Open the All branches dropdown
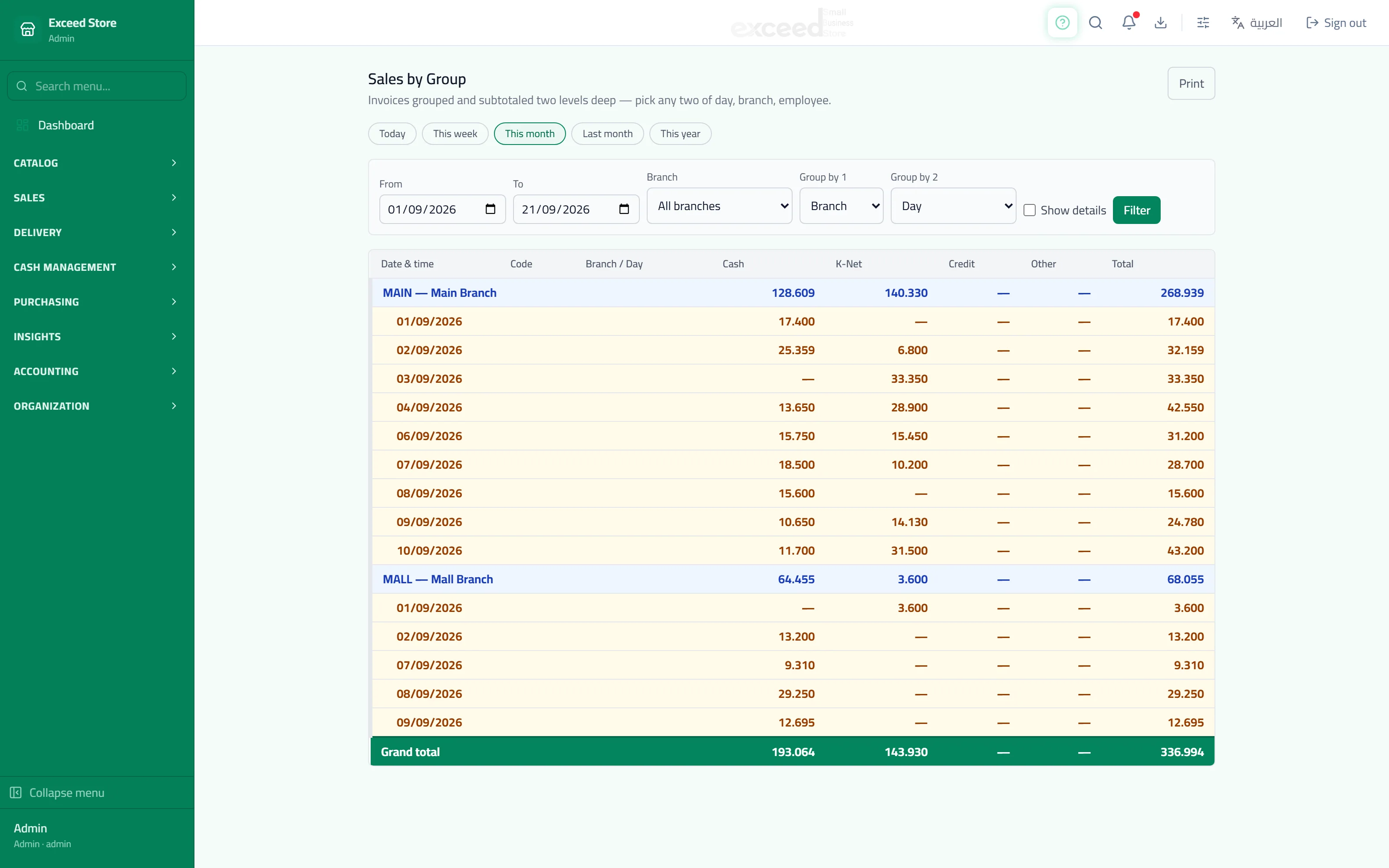This screenshot has width=1389, height=868. tap(719, 206)
